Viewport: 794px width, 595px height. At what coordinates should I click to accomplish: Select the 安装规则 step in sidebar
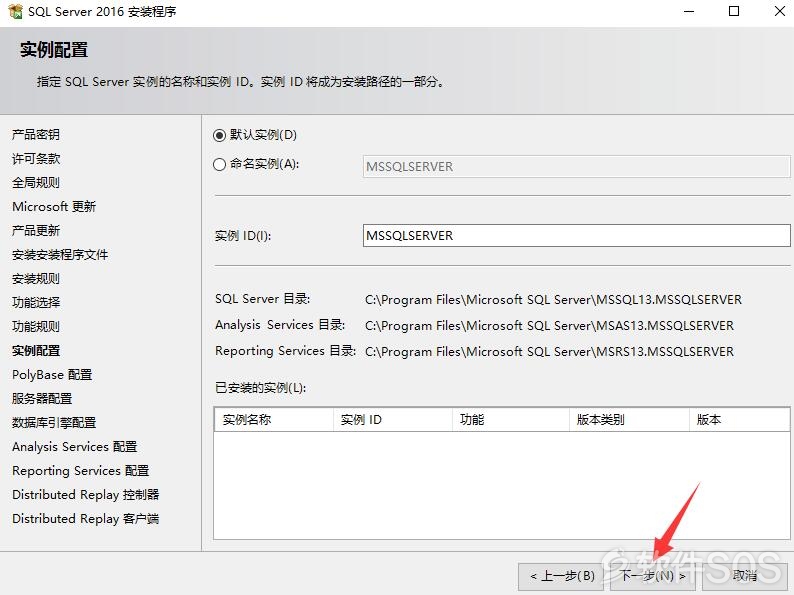(35, 279)
